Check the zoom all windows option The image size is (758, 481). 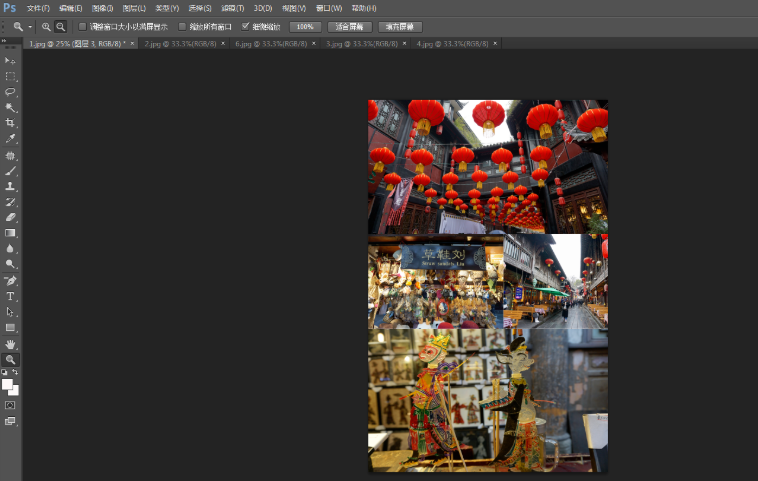[182, 27]
